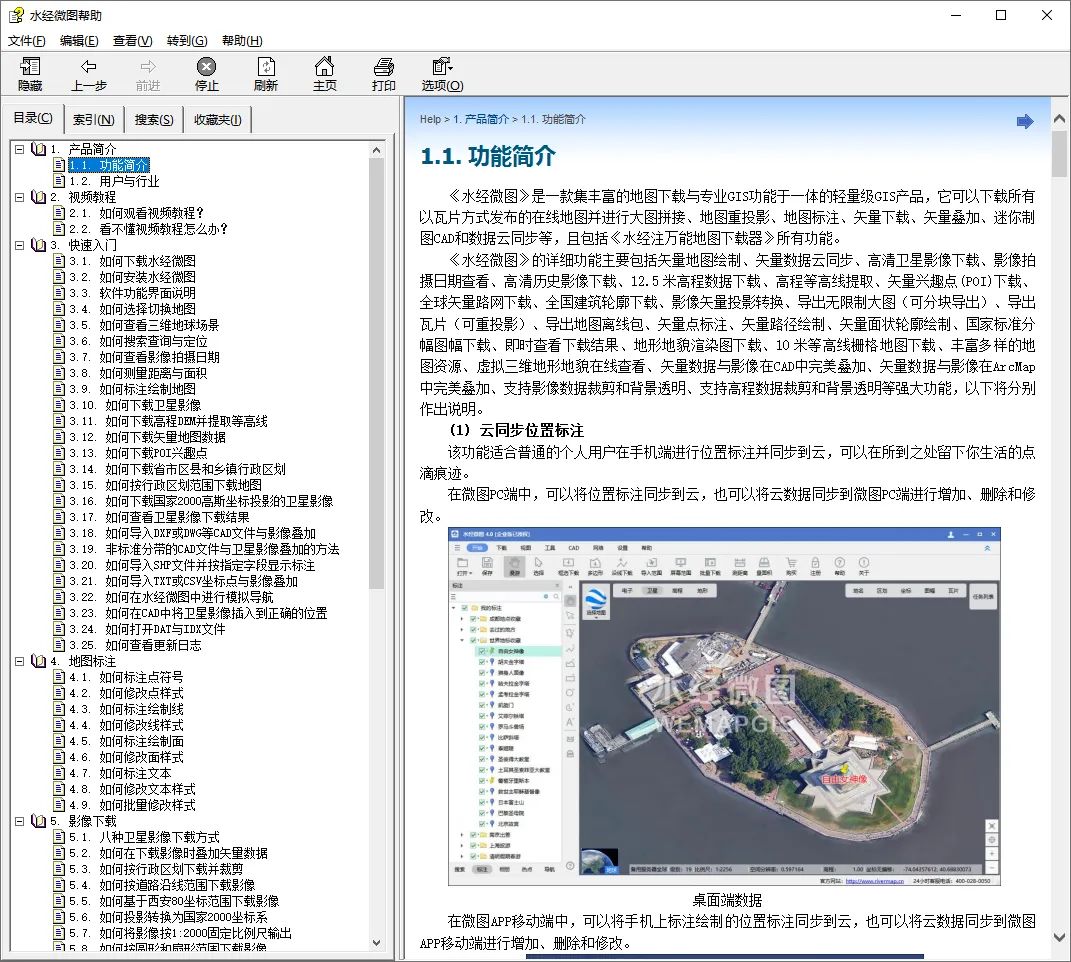The height and width of the screenshot is (962, 1071).
Task: Collapse the 3. 快速入门 tree node
Action: tap(20, 245)
